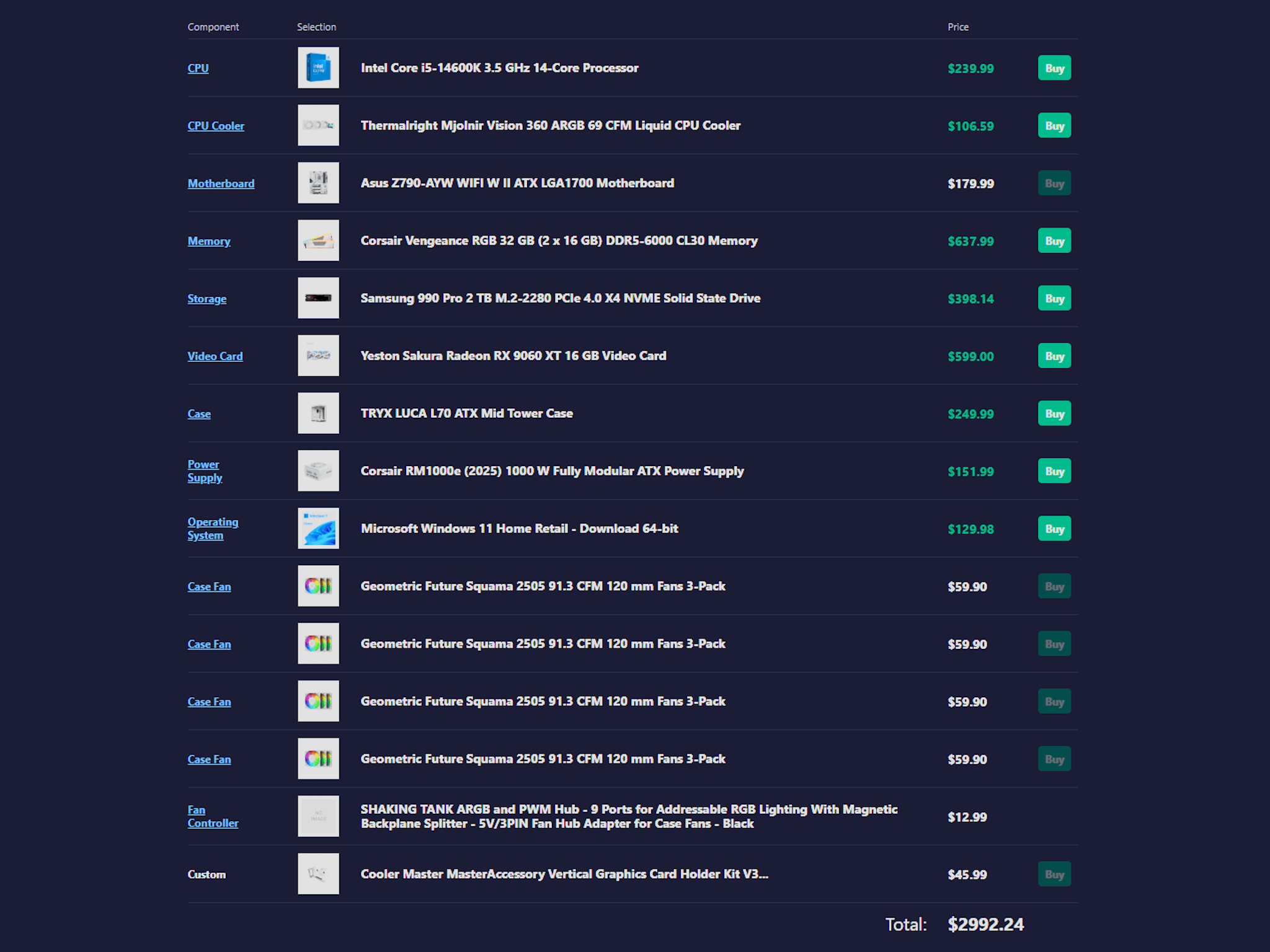This screenshot has height=952, width=1270.
Task: Click Buy for the Cooler Master GPU holder
Action: click(x=1054, y=875)
